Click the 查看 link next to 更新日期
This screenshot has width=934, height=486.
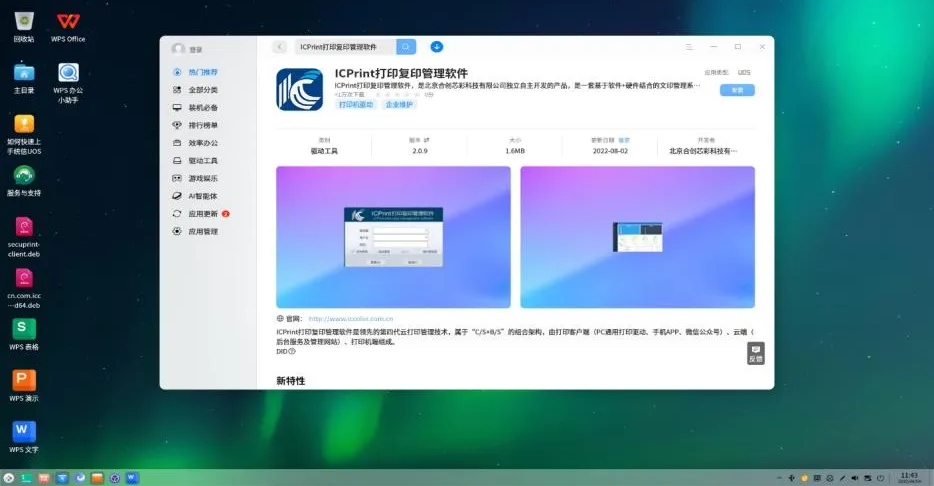coord(624,140)
